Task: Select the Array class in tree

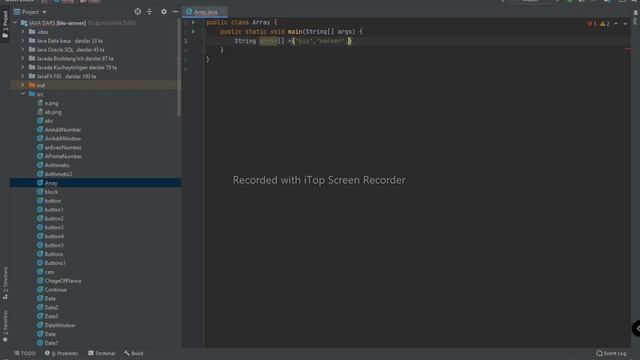Action: [x=47, y=183]
